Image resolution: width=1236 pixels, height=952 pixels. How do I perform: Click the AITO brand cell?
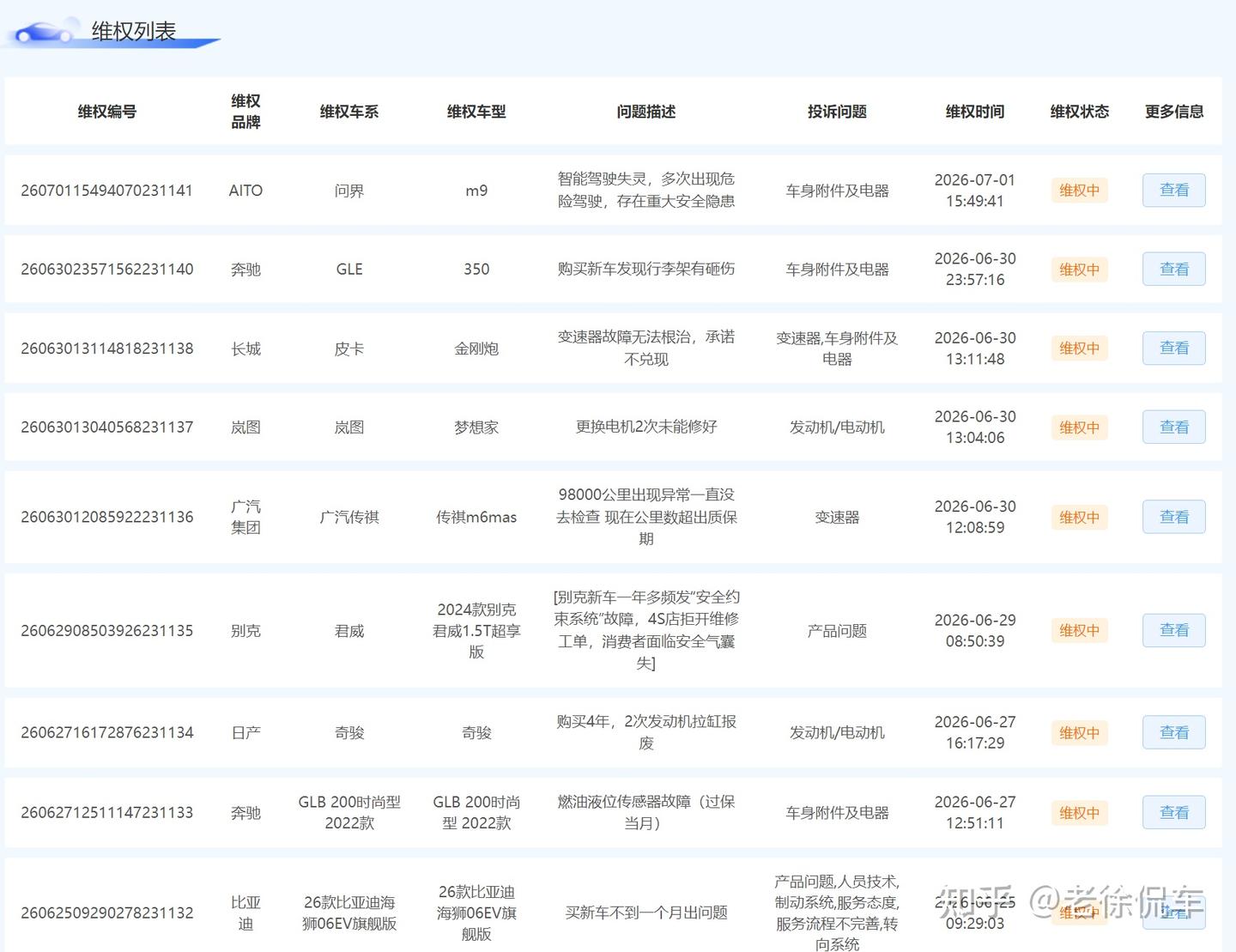point(245,191)
